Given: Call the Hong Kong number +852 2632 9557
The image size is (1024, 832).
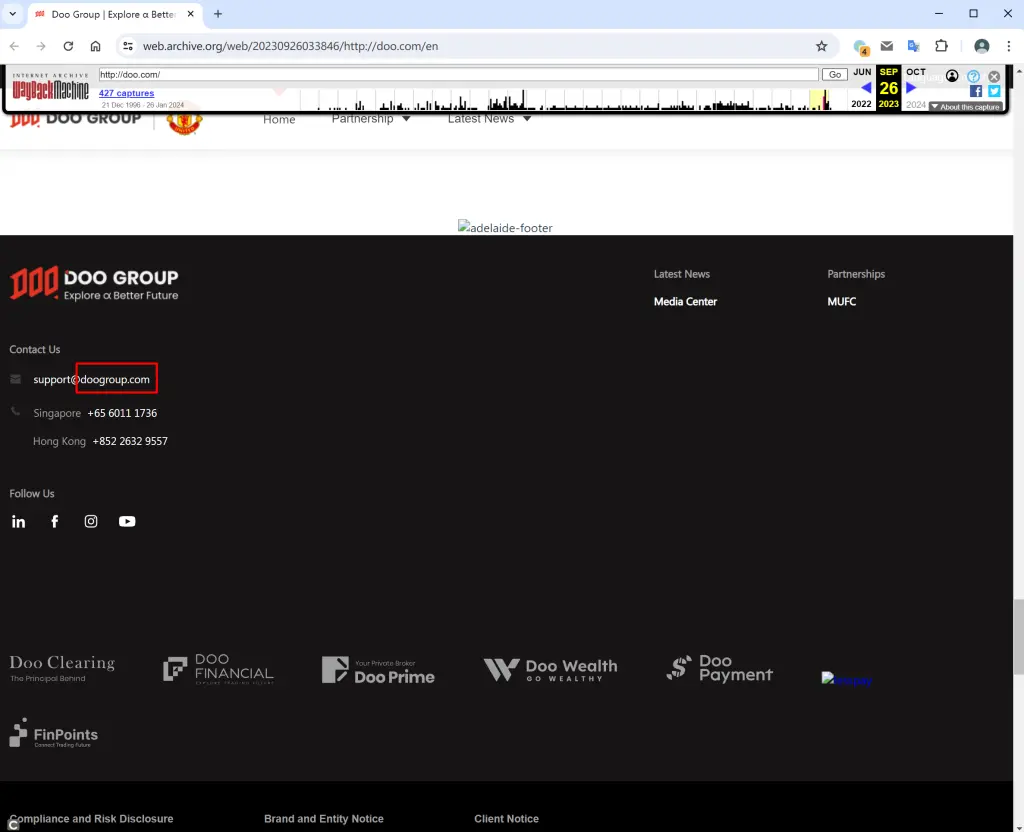Looking at the screenshot, I should [x=130, y=441].
